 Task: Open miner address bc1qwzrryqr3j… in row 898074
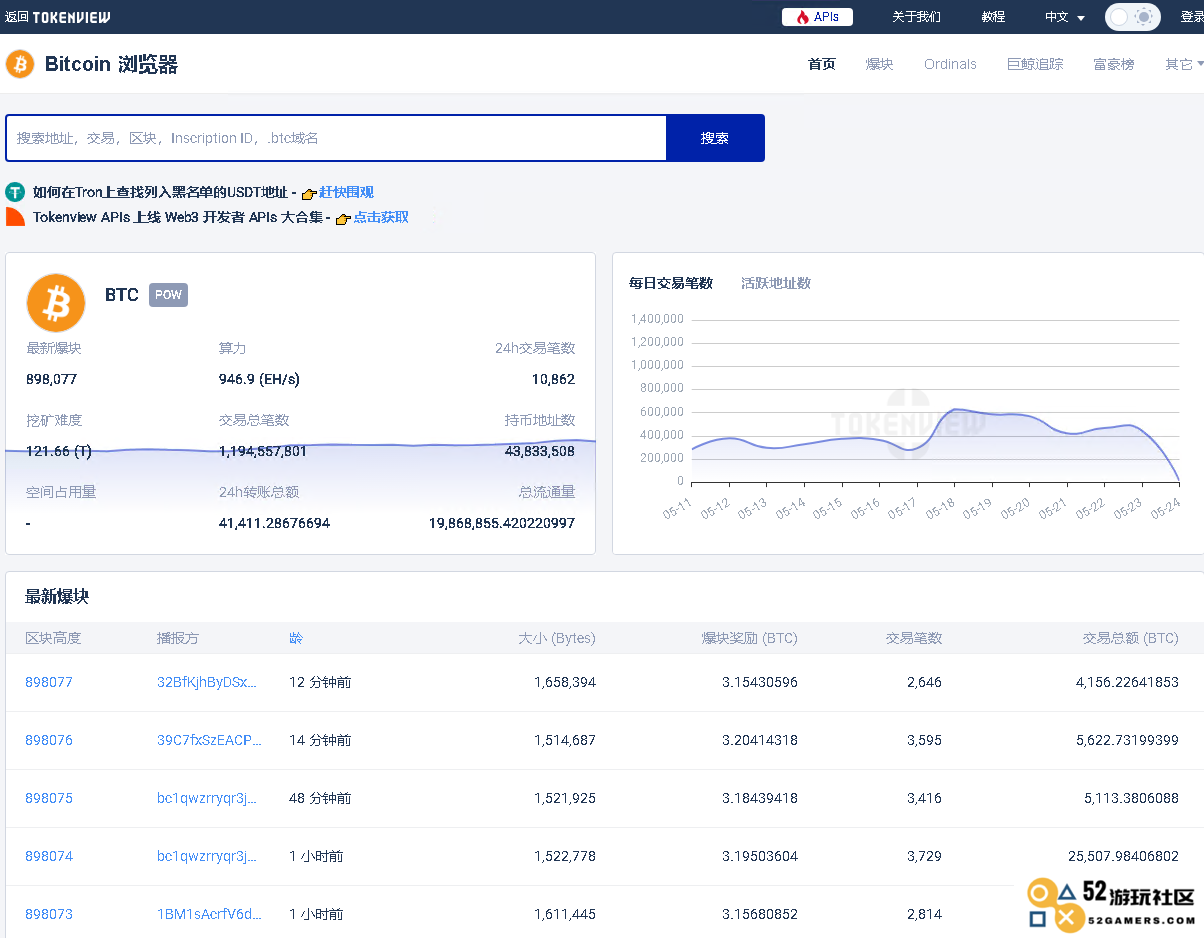pyautogui.click(x=207, y=856)
